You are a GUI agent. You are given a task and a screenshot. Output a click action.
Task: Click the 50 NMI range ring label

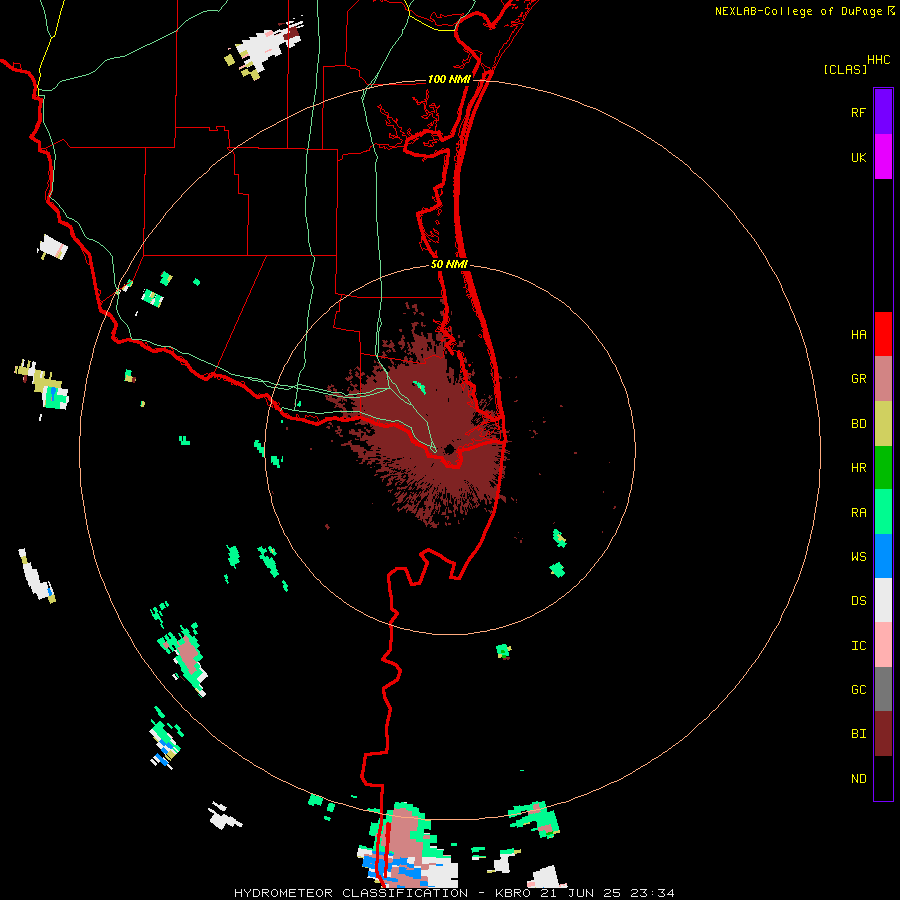point(449,264)
